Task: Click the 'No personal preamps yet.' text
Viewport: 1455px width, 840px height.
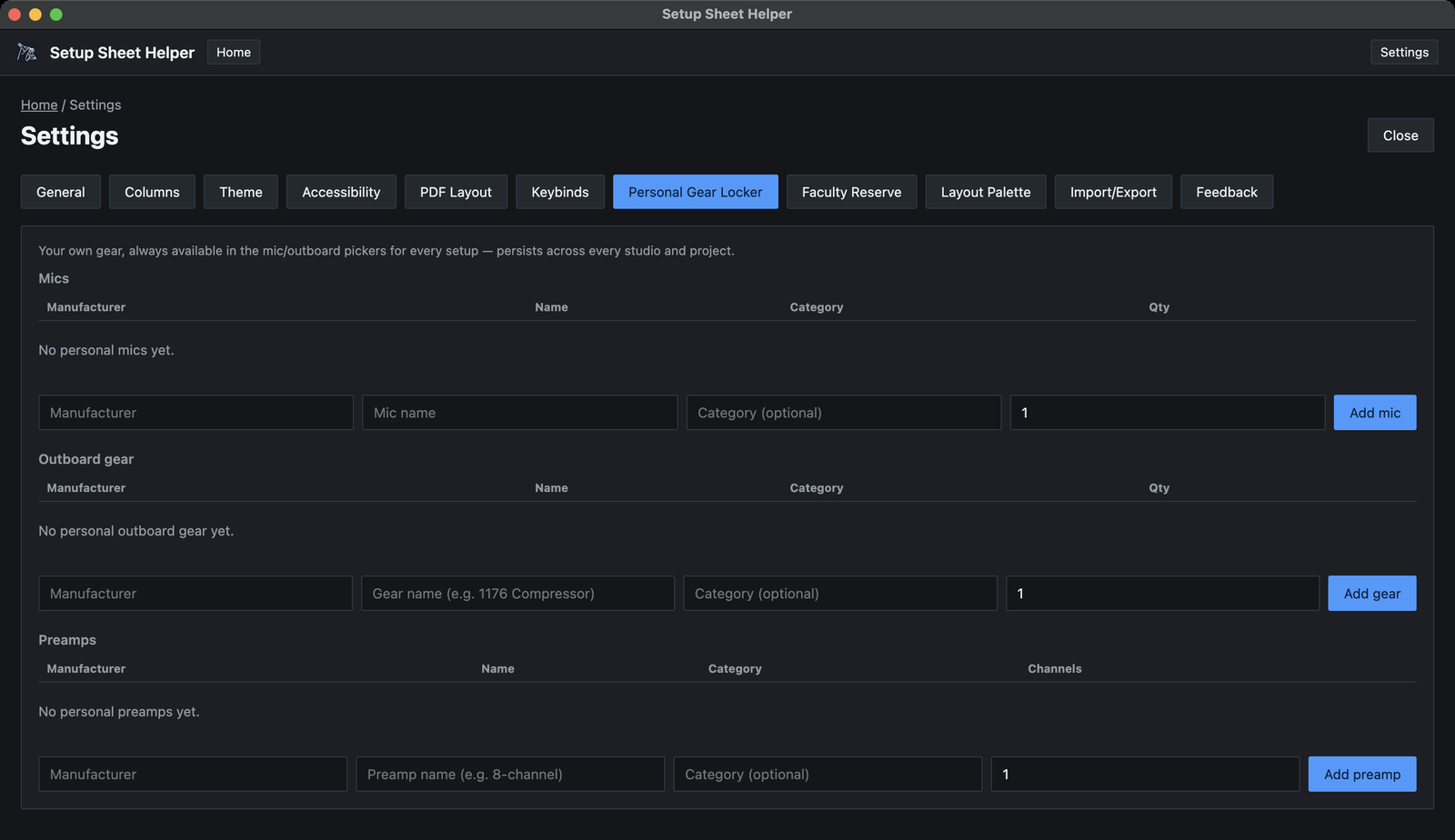Action: (x=119, y=712)
